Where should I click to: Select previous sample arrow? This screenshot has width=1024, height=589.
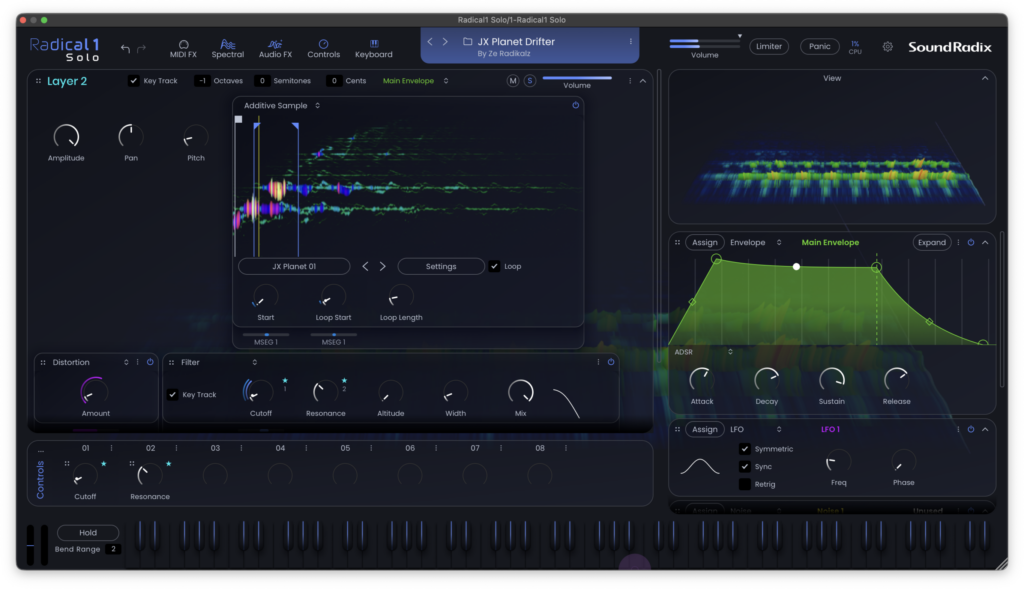[365, 266]
